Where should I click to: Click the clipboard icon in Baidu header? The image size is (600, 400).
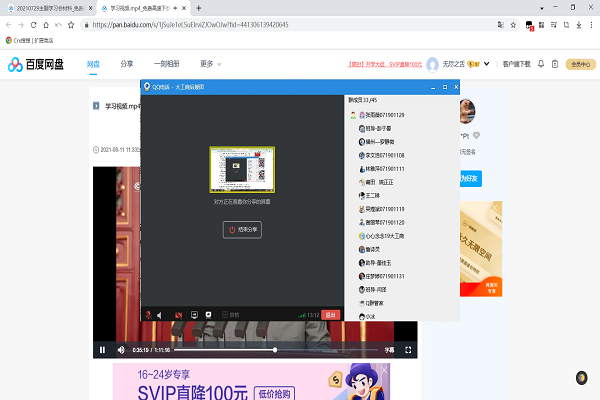pos(555,64)
